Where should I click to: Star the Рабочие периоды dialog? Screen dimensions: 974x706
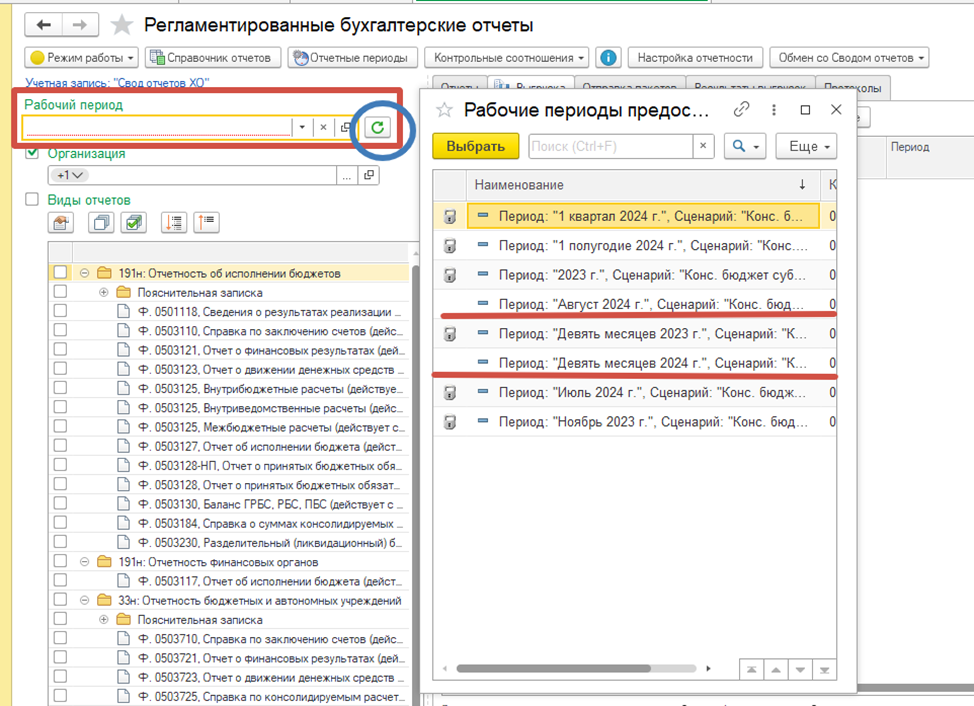coord(444,111)
